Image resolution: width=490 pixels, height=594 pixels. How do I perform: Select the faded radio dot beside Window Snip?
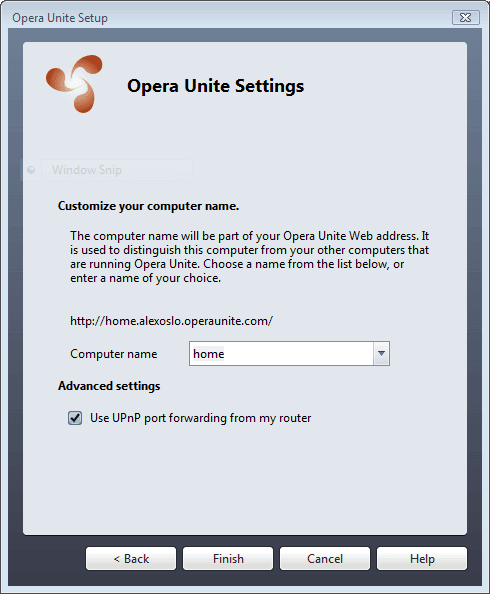(31, 170)
